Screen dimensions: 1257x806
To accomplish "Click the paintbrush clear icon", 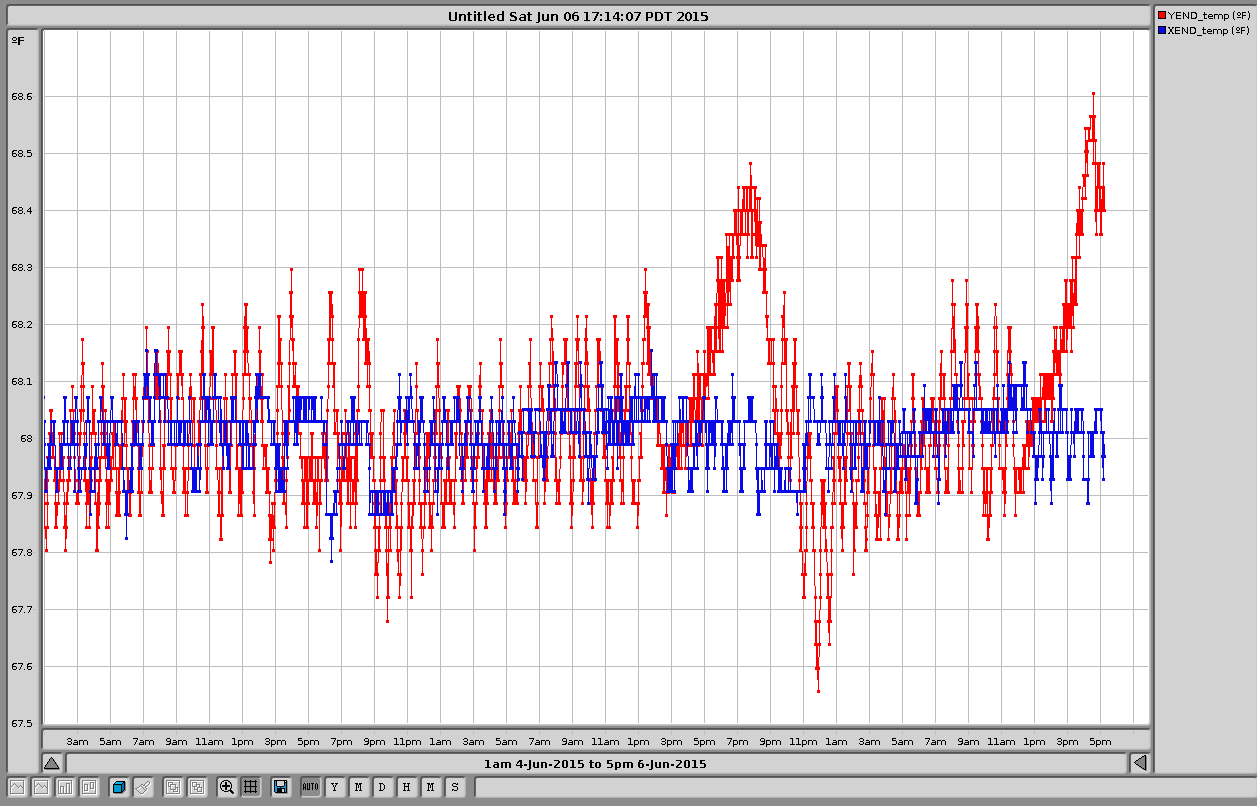I will tap(143, 787).
